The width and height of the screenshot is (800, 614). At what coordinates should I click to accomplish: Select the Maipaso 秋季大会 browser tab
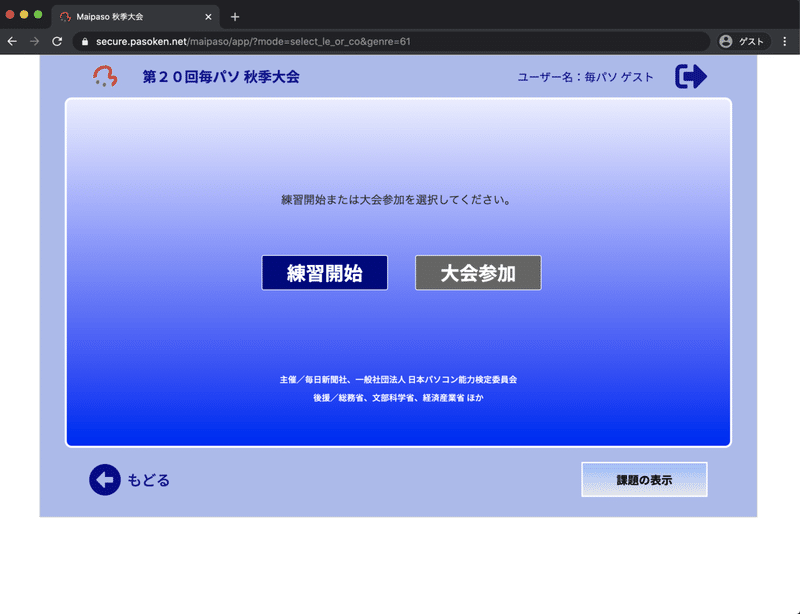tap(135, 17)
